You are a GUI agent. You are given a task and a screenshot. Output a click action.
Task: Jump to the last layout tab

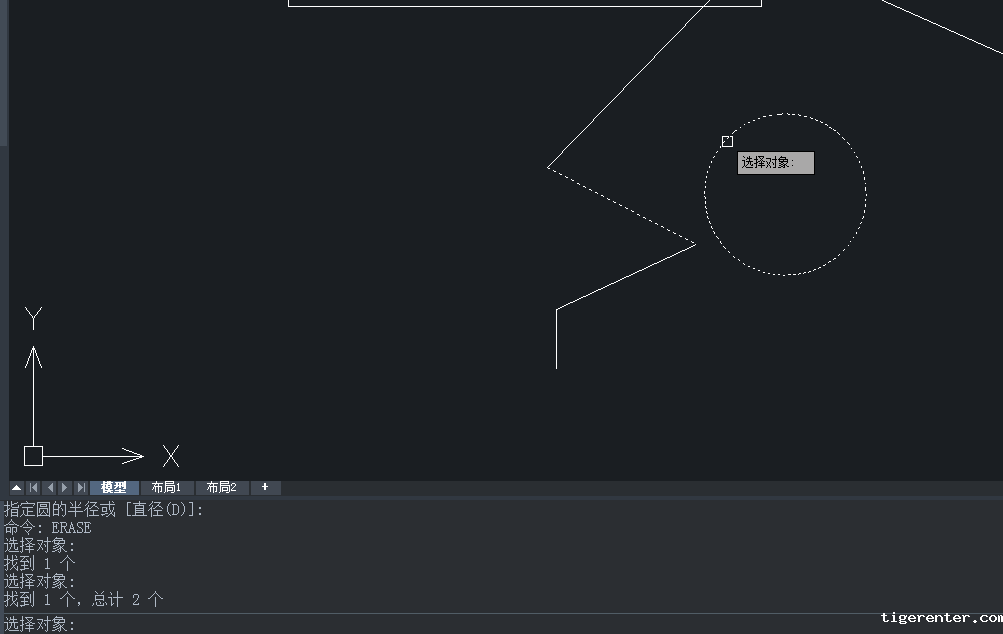point(81,488)
